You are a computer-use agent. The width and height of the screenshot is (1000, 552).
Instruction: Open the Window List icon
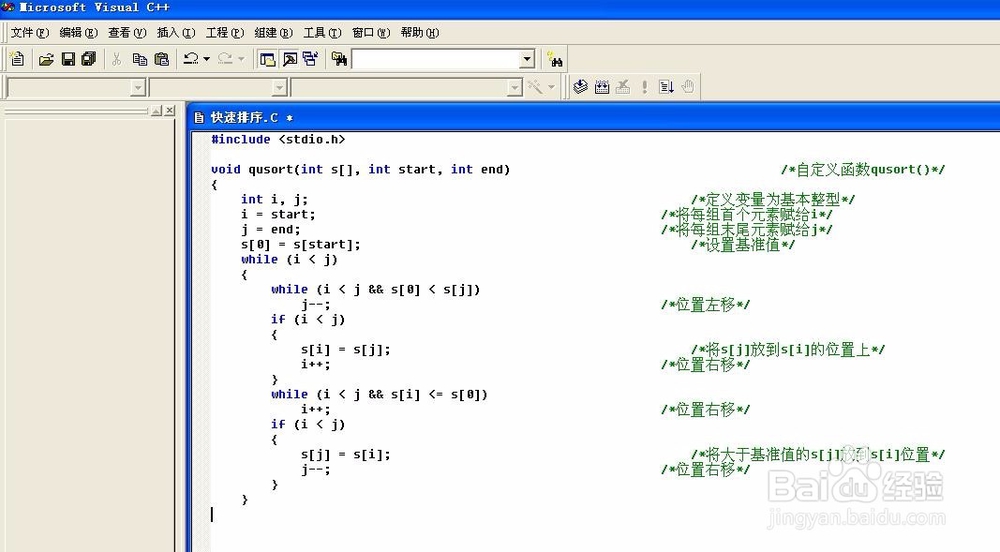pyautogui.click(x=311, y=59)
